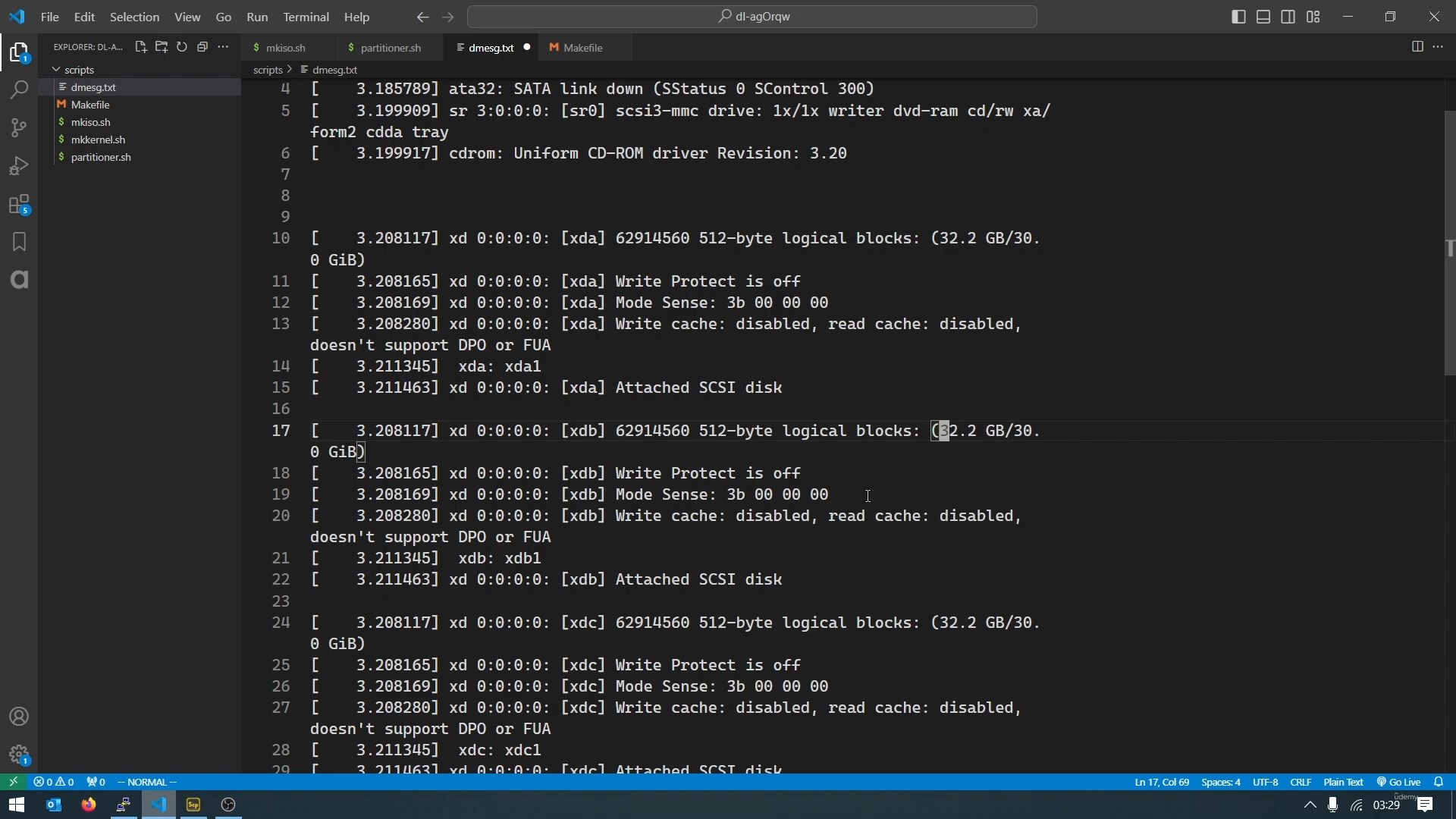
Task: Open the Run and Debug view
Action: click(x=19, y=166)
